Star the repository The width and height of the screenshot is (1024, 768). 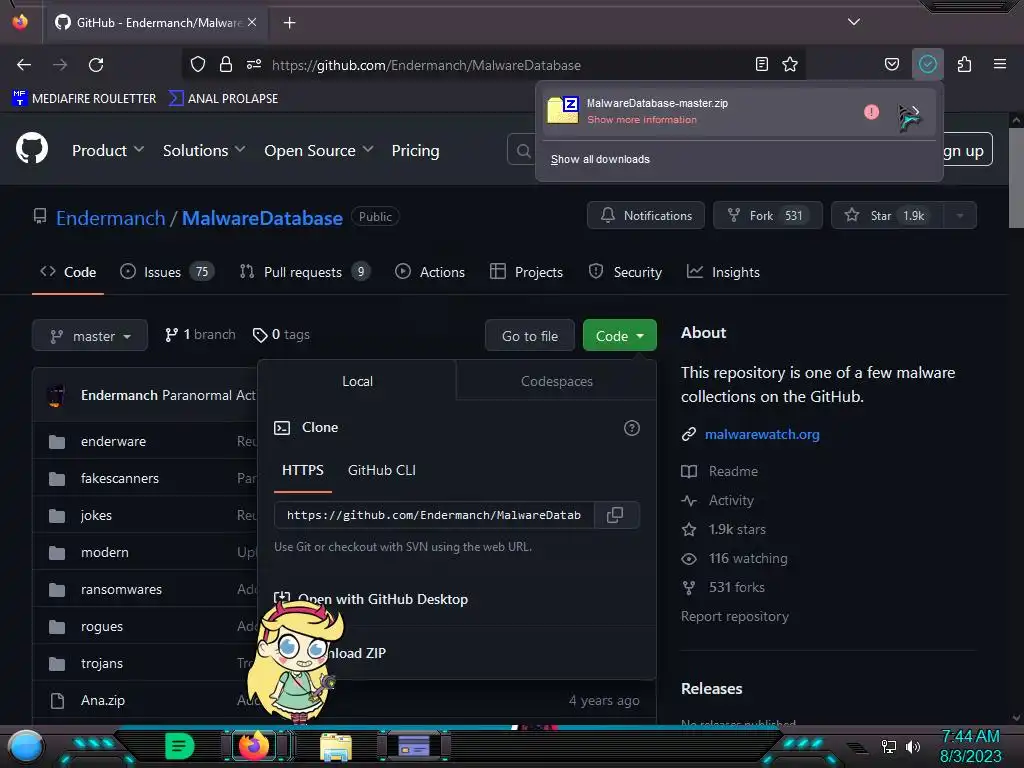click(x=887, y=216)
